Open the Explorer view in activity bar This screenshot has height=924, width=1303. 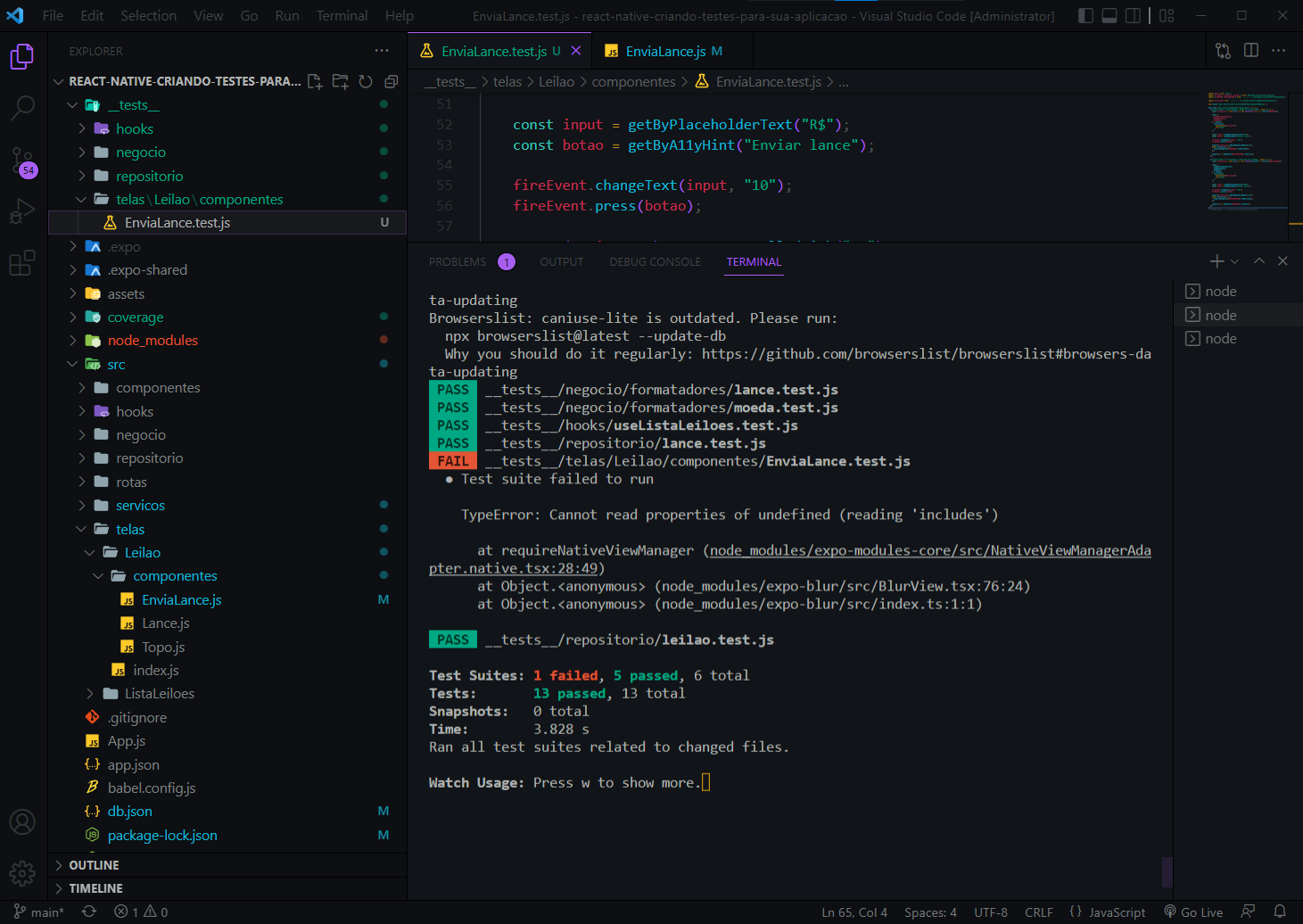coord(22,57)
